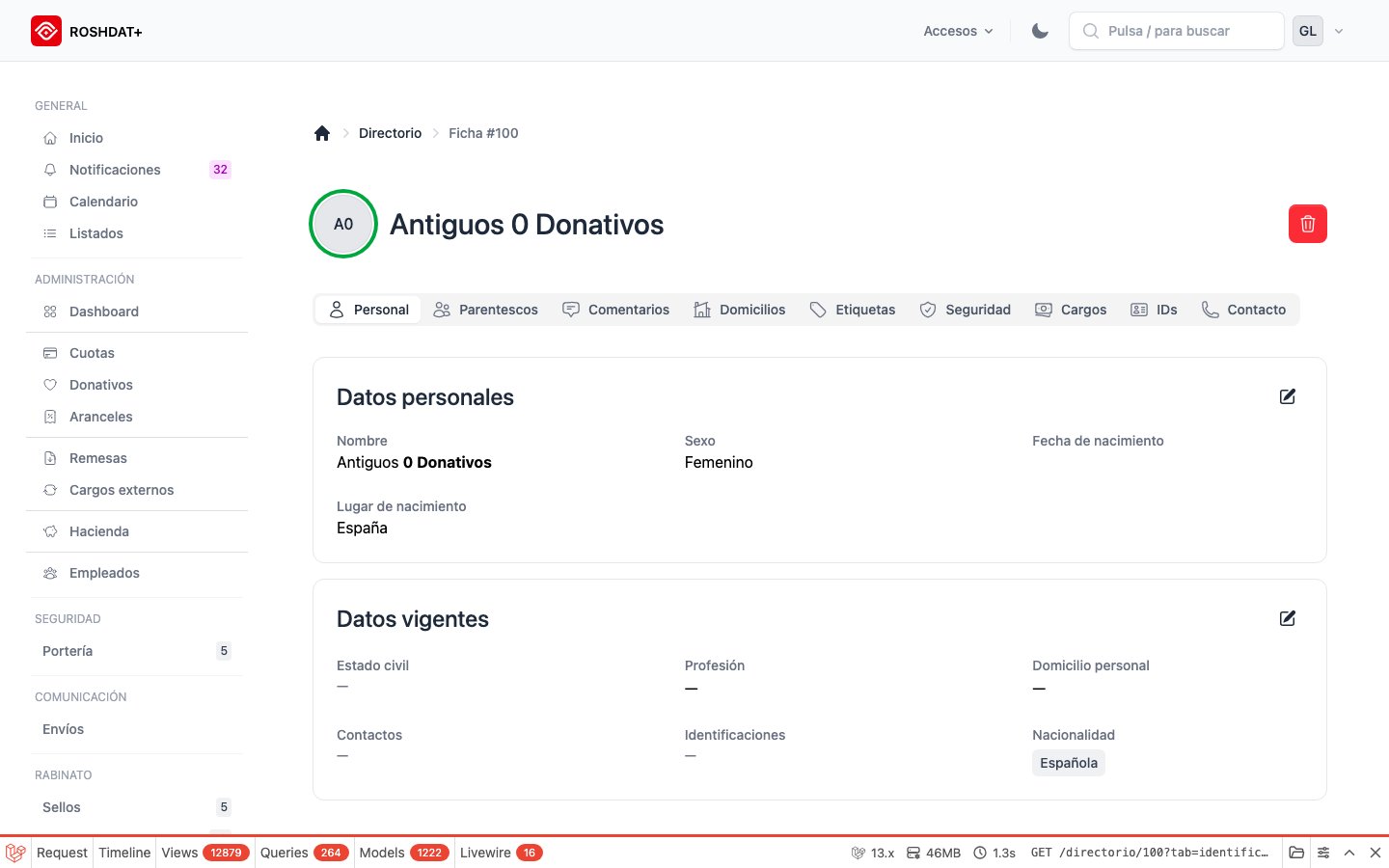Navigate to Directorio via the breadcrumb link
The height and width of the screenshot is (868, 1389).
tap(390, 133)
